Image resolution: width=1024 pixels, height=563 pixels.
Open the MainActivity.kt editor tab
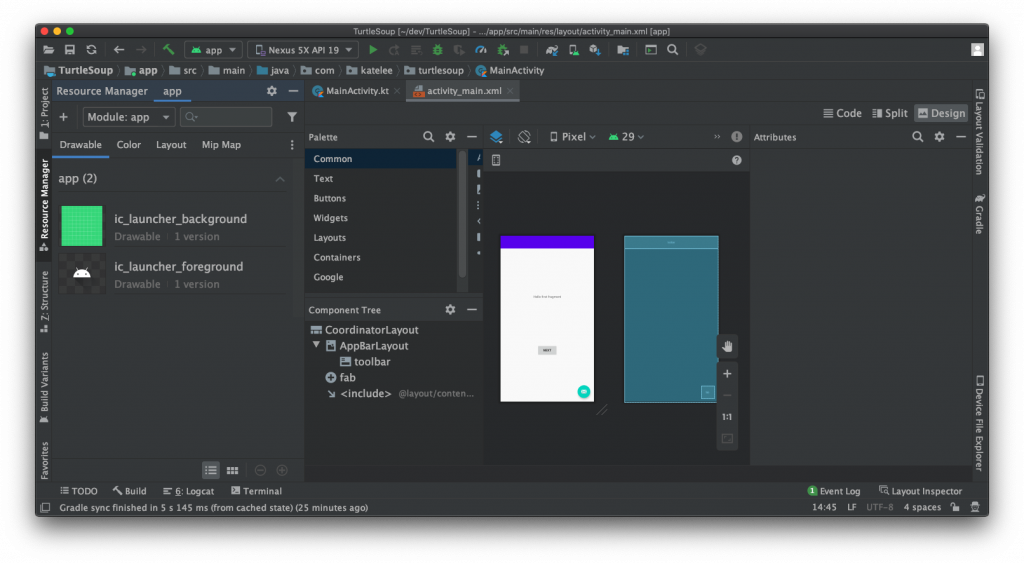coord(357,91)
